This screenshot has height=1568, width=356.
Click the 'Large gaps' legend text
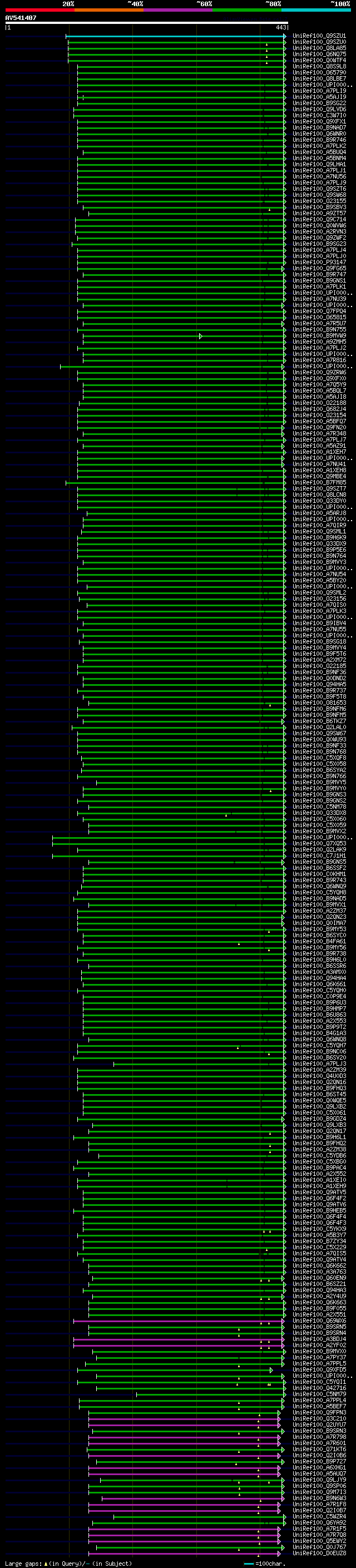tap(24, 1563)
